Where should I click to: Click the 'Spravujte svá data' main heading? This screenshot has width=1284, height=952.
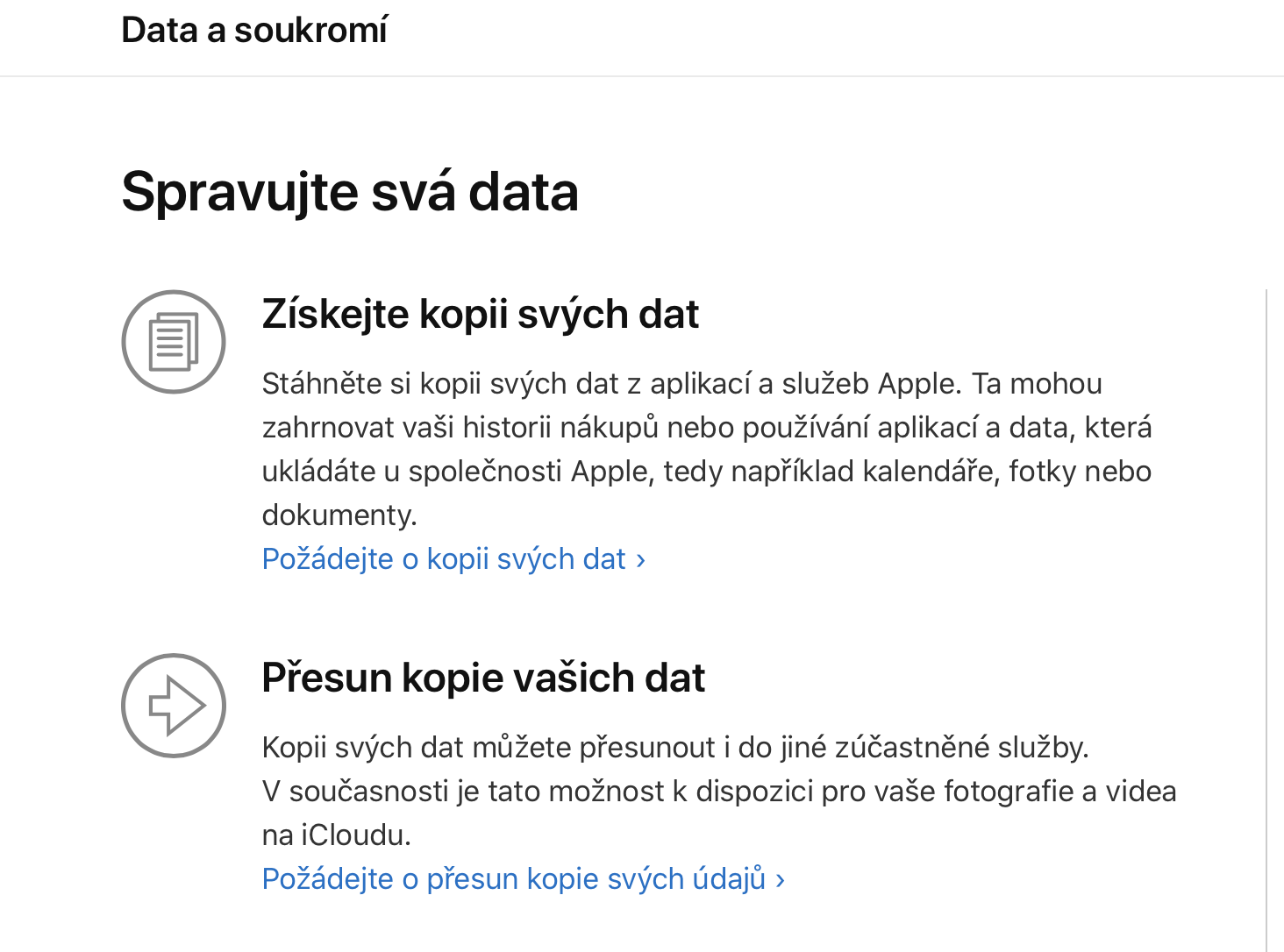350,191
